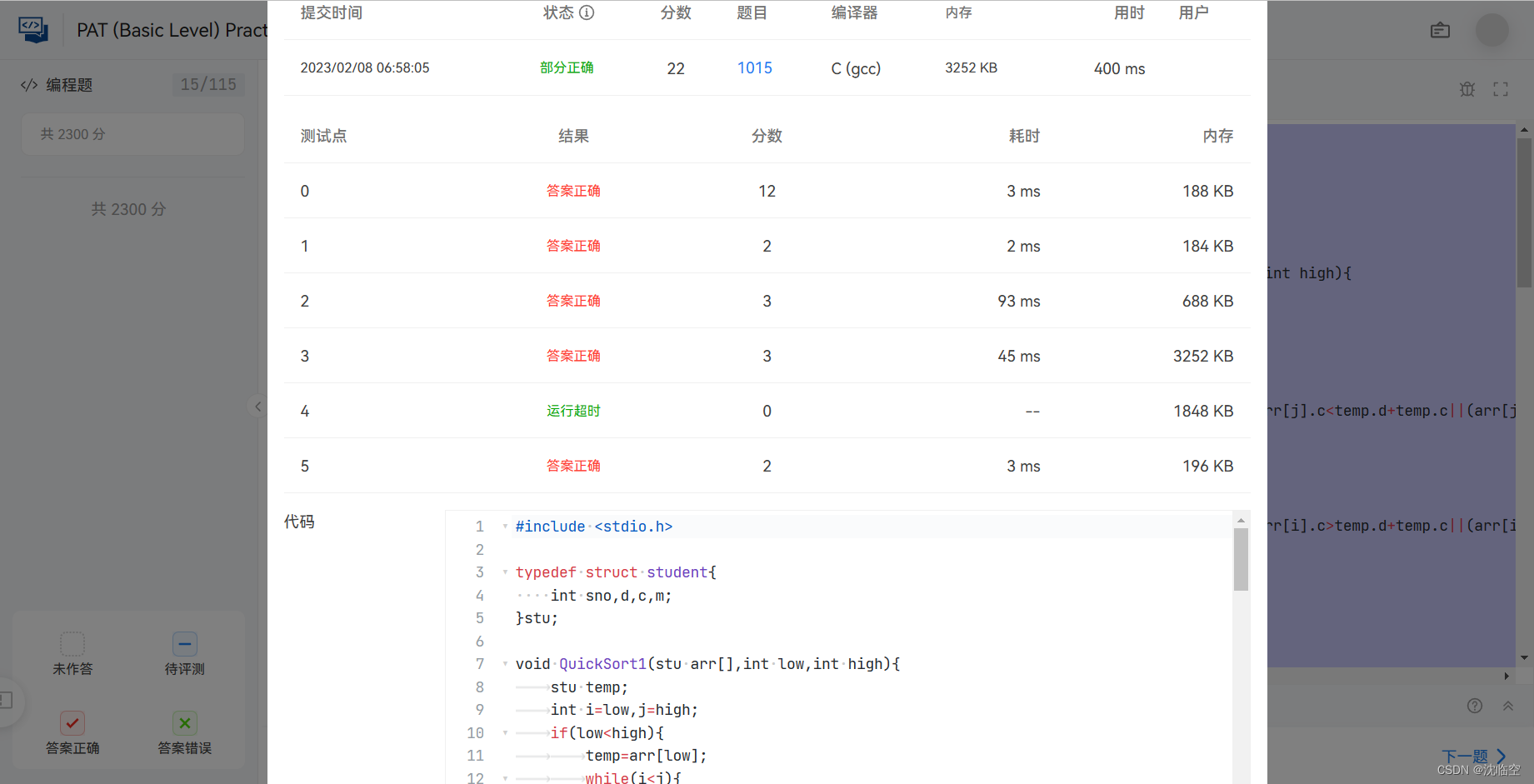Enter fullscreen using the fullscreen icon
This screenshot has width=1534, height=784.
1501,89
